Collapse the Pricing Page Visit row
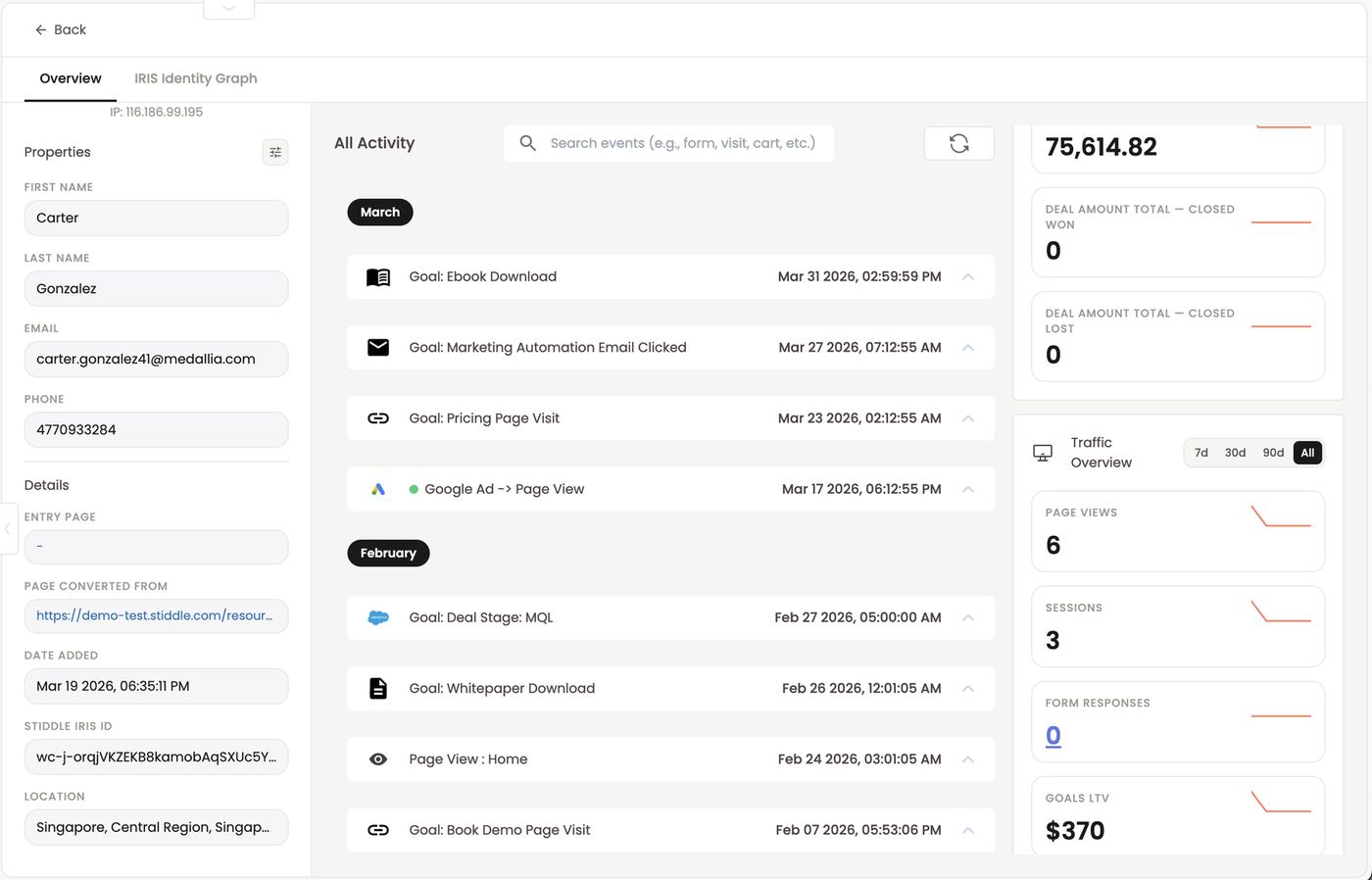 [968, 418]
